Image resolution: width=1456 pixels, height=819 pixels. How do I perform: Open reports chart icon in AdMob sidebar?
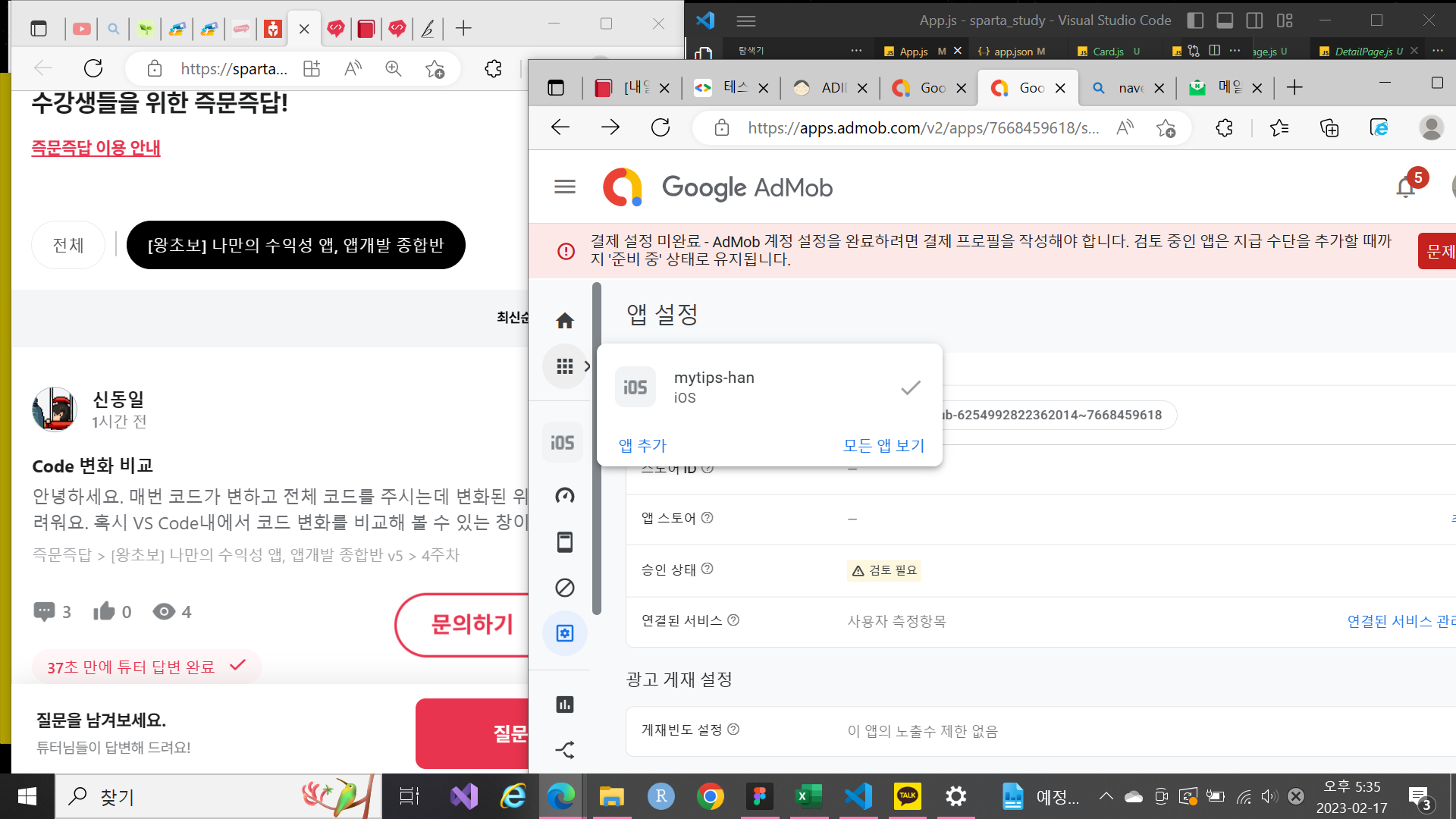564,704
